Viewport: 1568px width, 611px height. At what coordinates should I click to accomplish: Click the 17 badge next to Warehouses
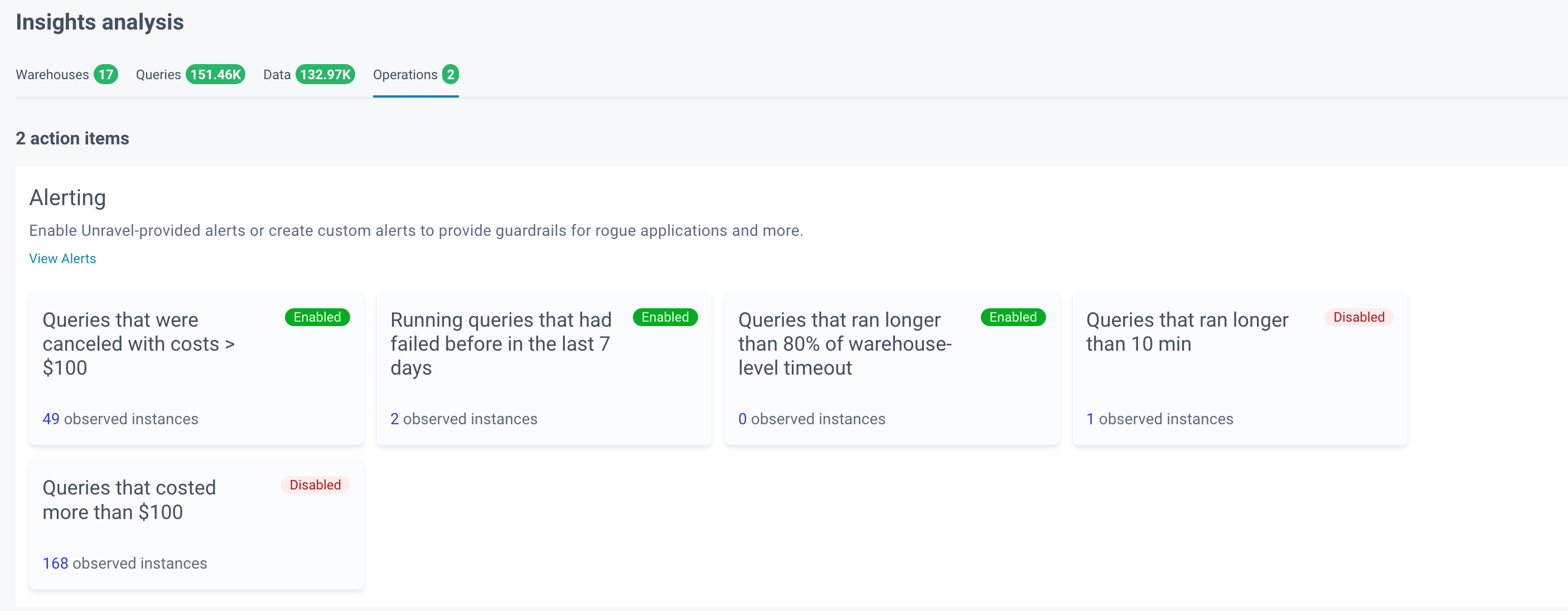pos(106,74)
